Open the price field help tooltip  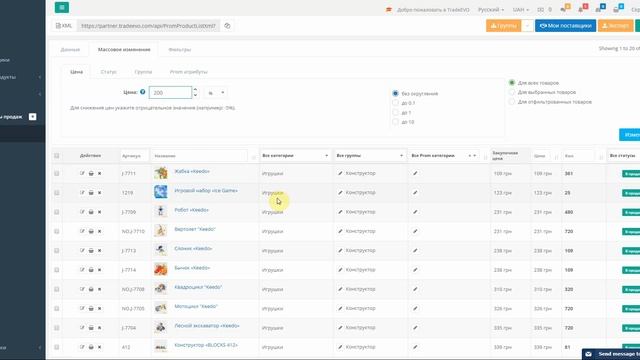142,92
